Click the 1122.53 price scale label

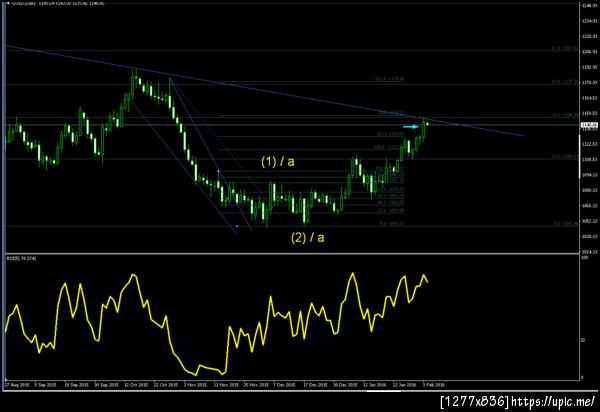click(x=590, y=144)
